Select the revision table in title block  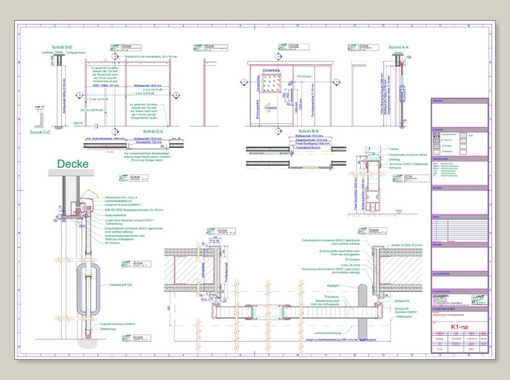pyautogui.click(x=460, y=231)
